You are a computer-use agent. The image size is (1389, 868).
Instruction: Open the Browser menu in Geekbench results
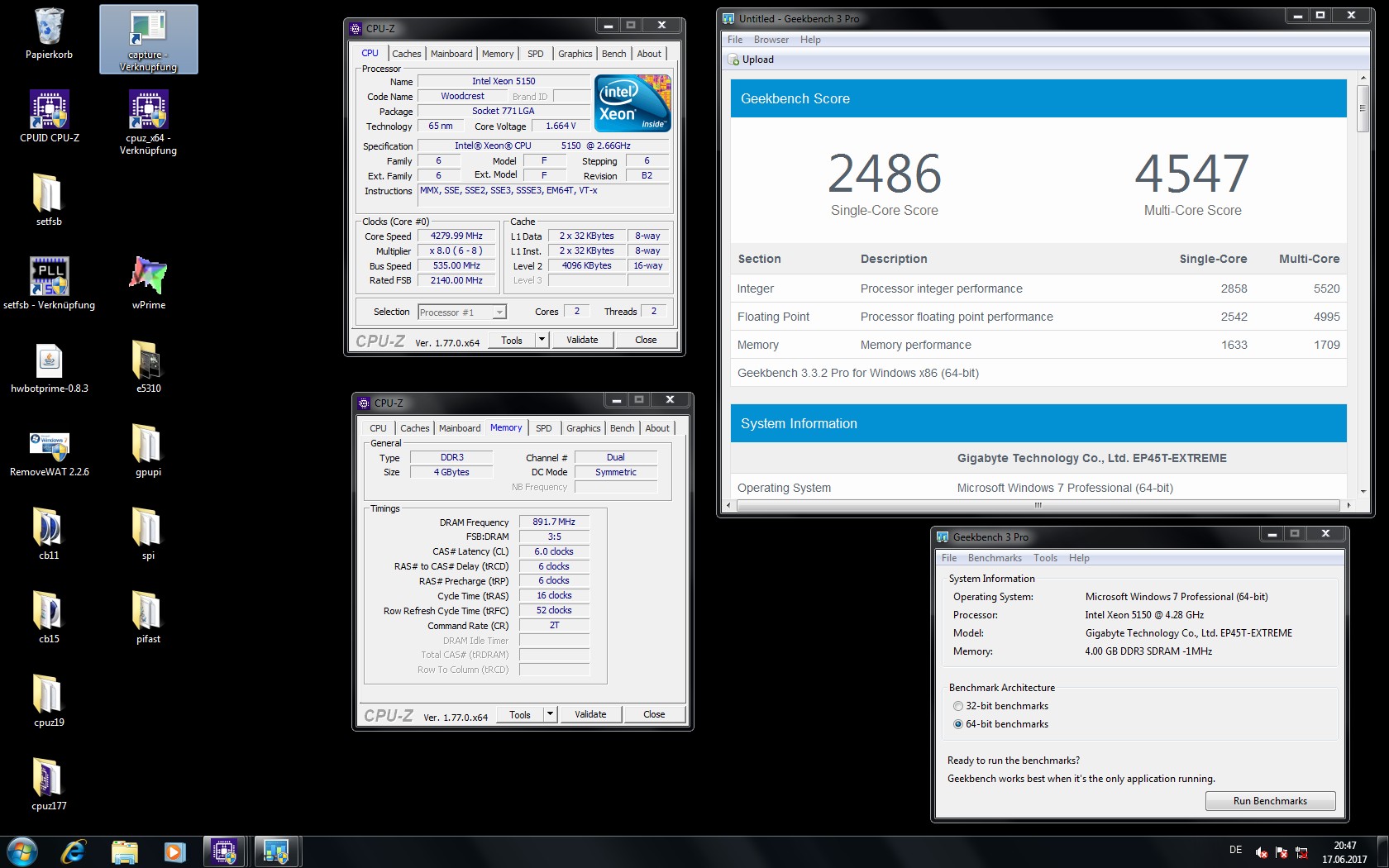(771, 40)
